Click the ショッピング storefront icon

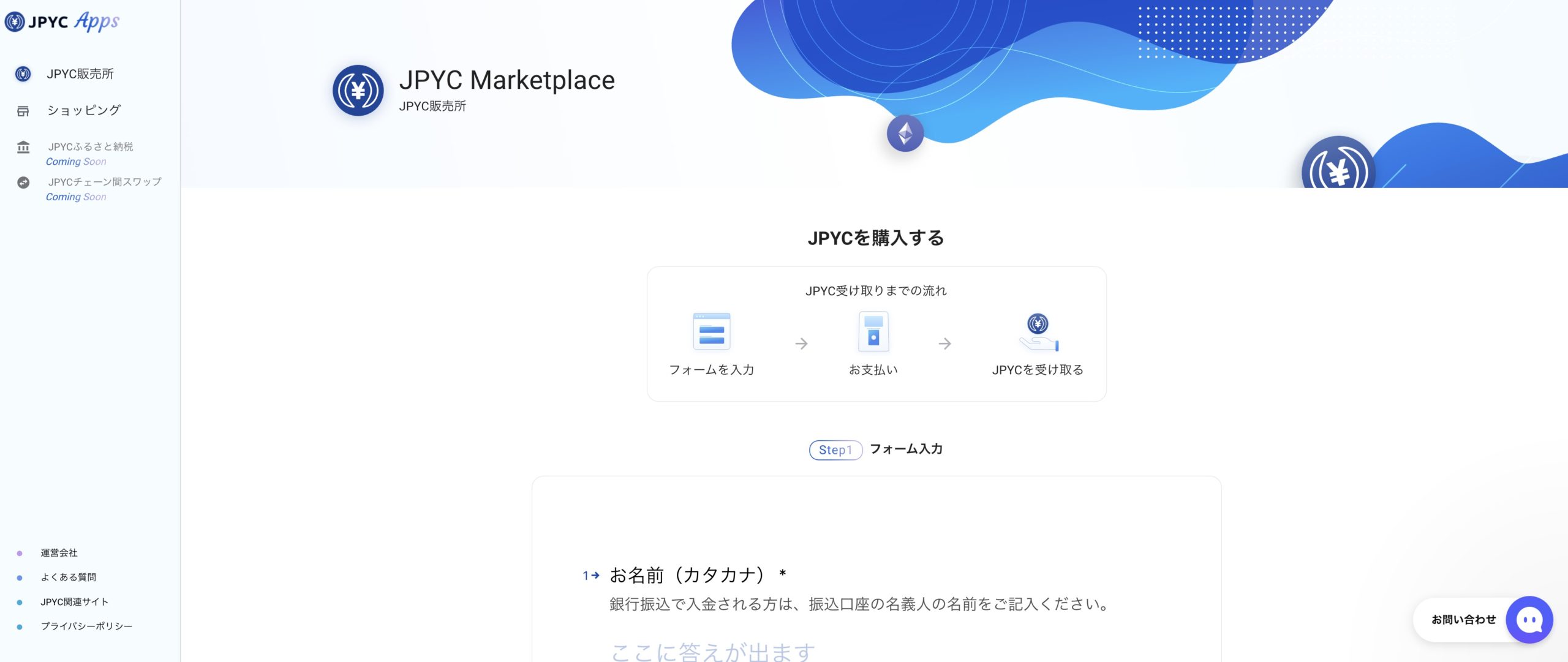tap(23, 111)
